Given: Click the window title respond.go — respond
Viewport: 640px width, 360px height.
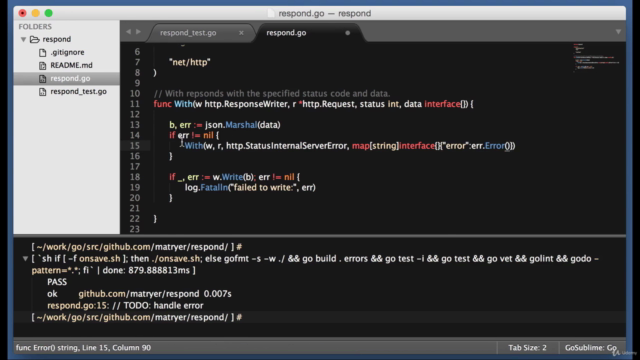Looking at the screenshot, I should 324,13.
